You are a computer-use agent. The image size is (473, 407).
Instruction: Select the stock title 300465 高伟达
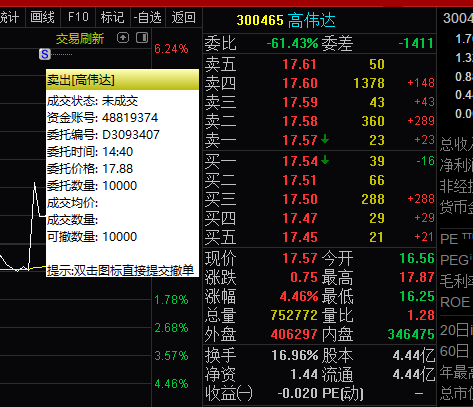(286, 20)
